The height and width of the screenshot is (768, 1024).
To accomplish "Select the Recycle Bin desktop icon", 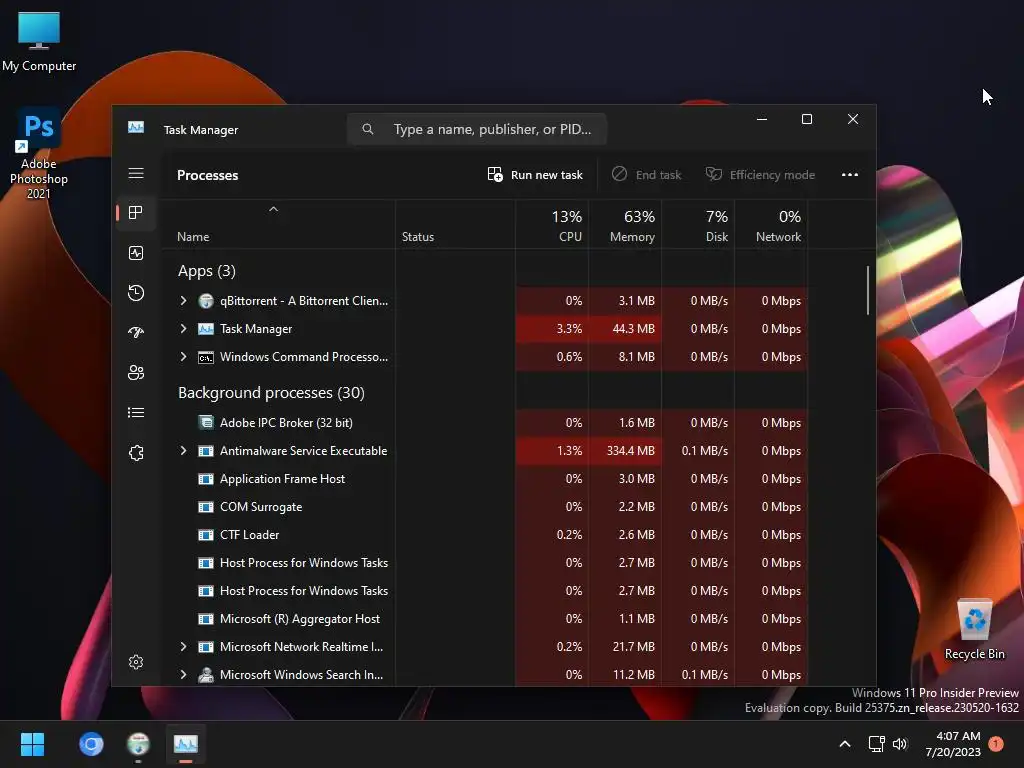I will tap(974, 630).
